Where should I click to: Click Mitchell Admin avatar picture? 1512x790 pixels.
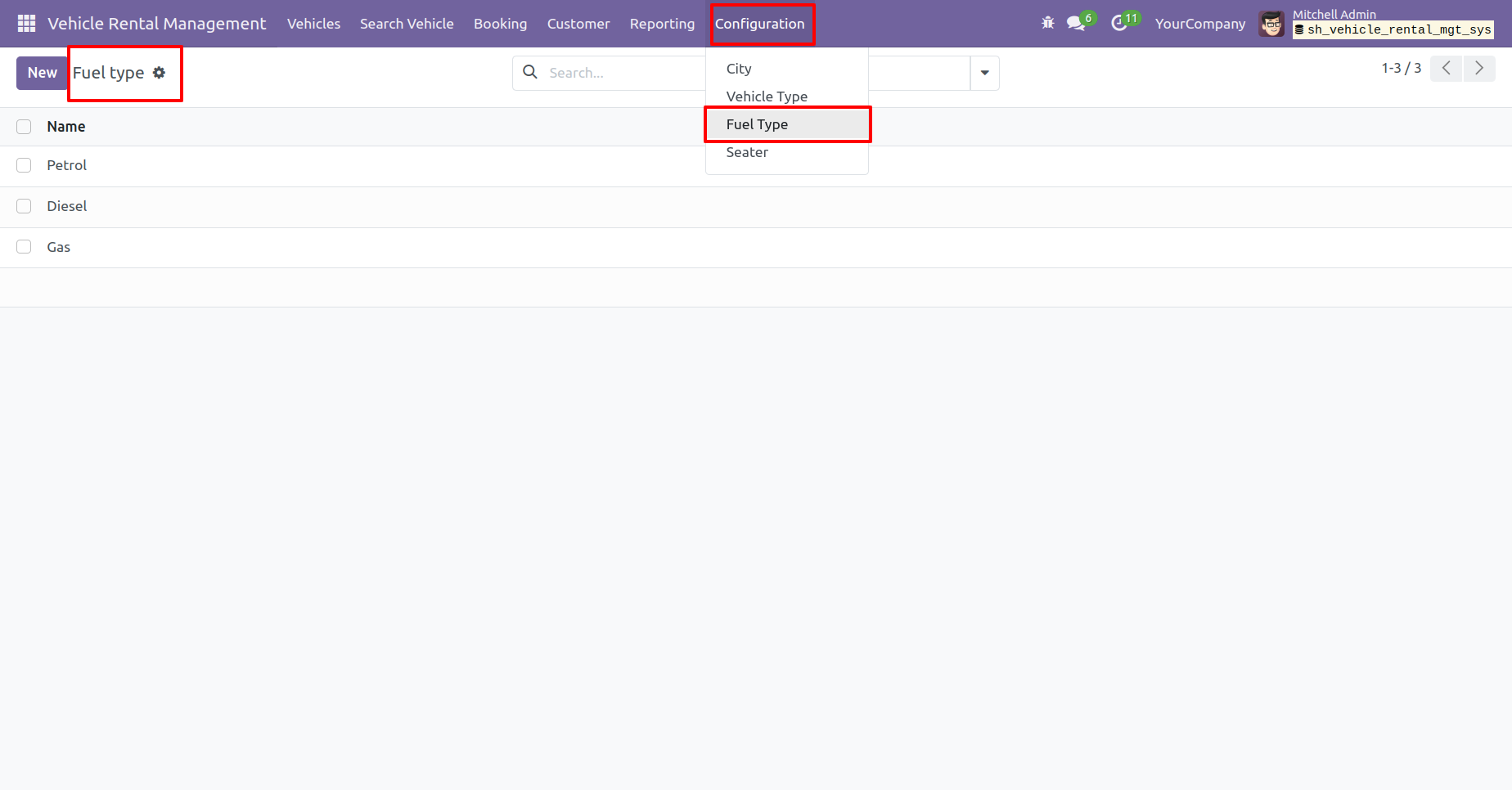1271,24
